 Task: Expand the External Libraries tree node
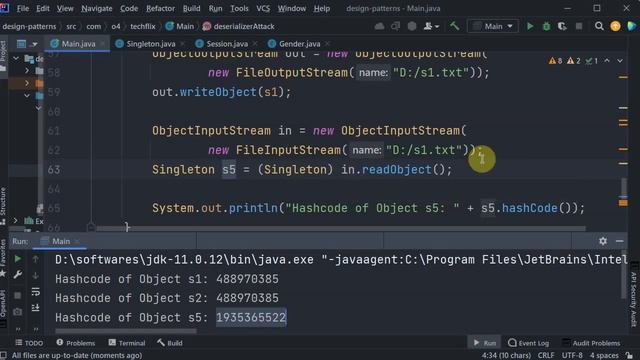click(x=16, y=221)
